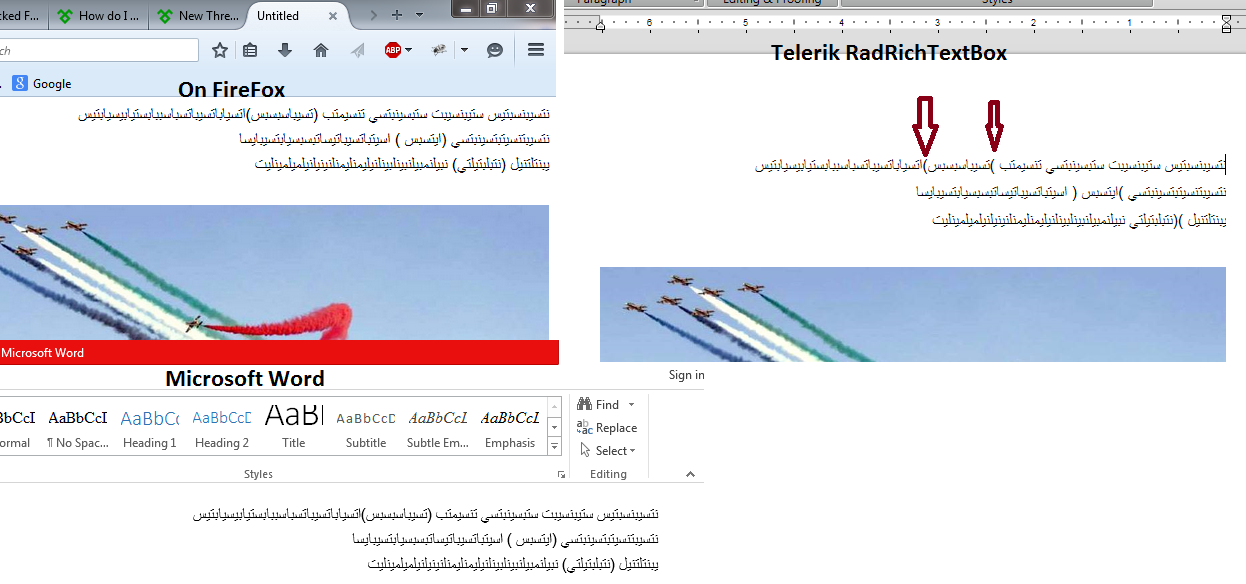Image resolution: width=1246 pixels, height=584 pixels.
Task: Open the Greasemonkey dropdown arrow
Action: tap(464, 50)
